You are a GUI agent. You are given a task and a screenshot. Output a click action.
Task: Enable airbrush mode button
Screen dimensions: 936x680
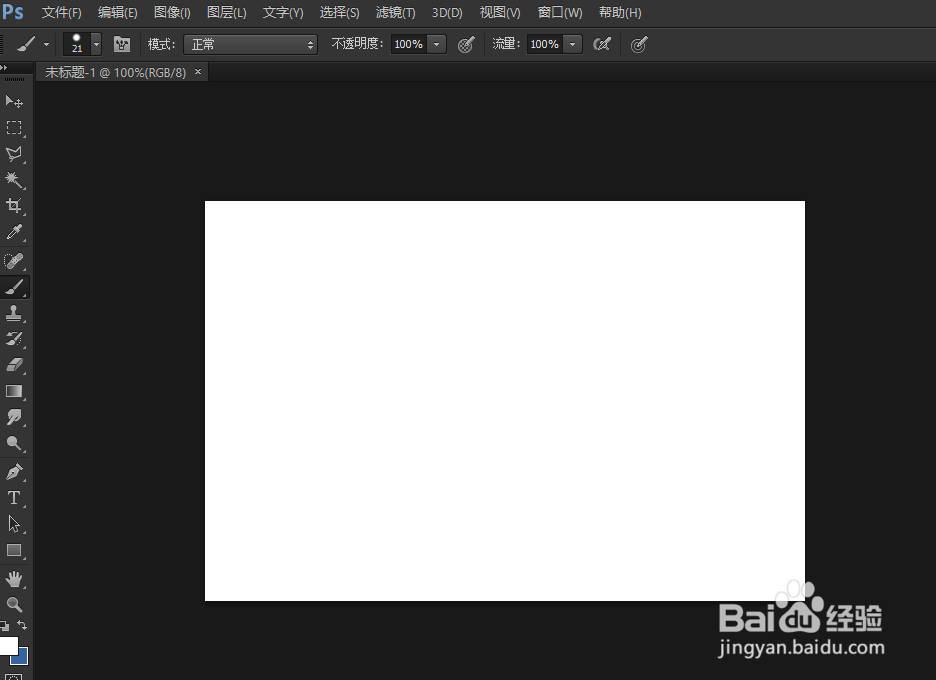click(602, 44)
